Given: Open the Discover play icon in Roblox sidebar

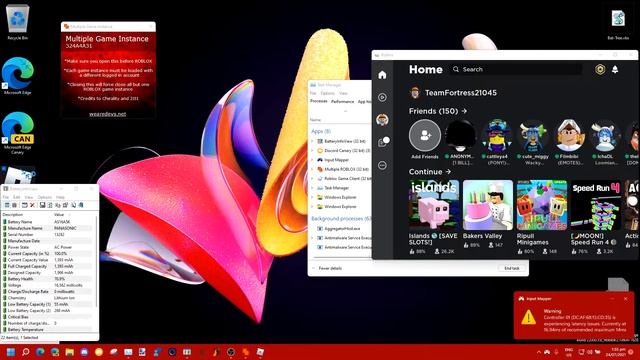Looking at the screenshot, I should 382,97.
